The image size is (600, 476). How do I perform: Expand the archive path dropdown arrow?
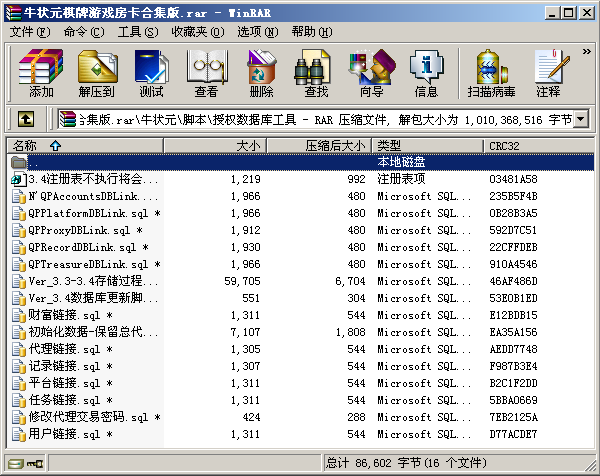point(581,120)
